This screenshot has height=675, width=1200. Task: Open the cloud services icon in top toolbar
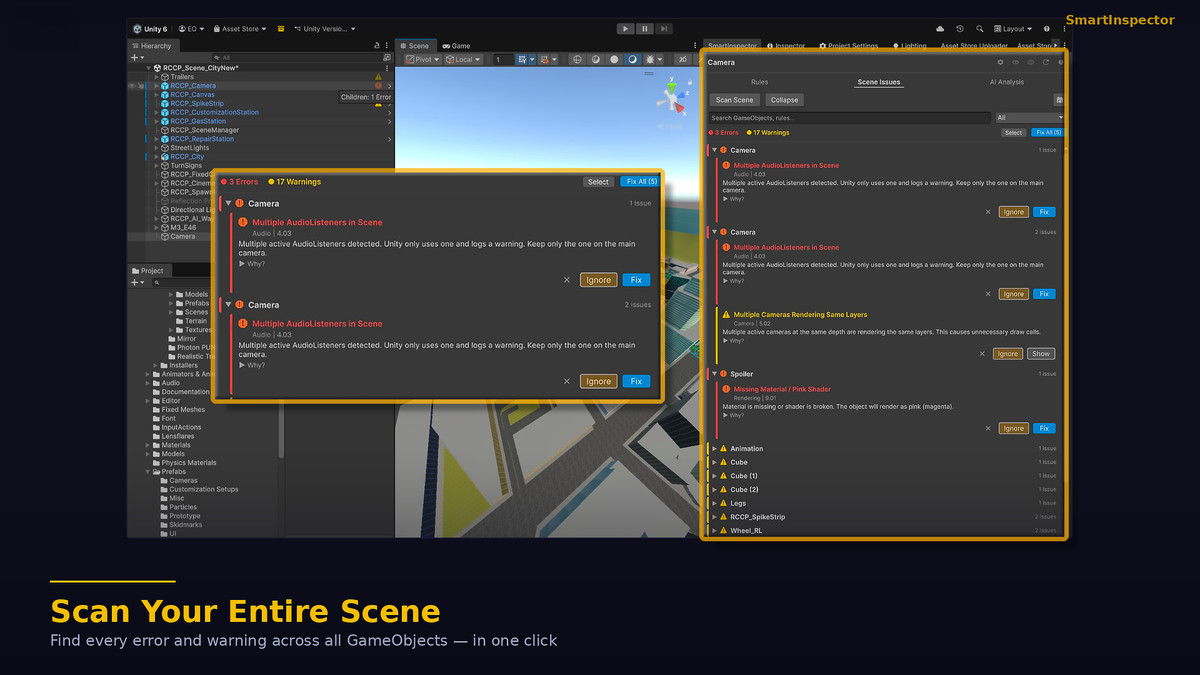[940, 29]
